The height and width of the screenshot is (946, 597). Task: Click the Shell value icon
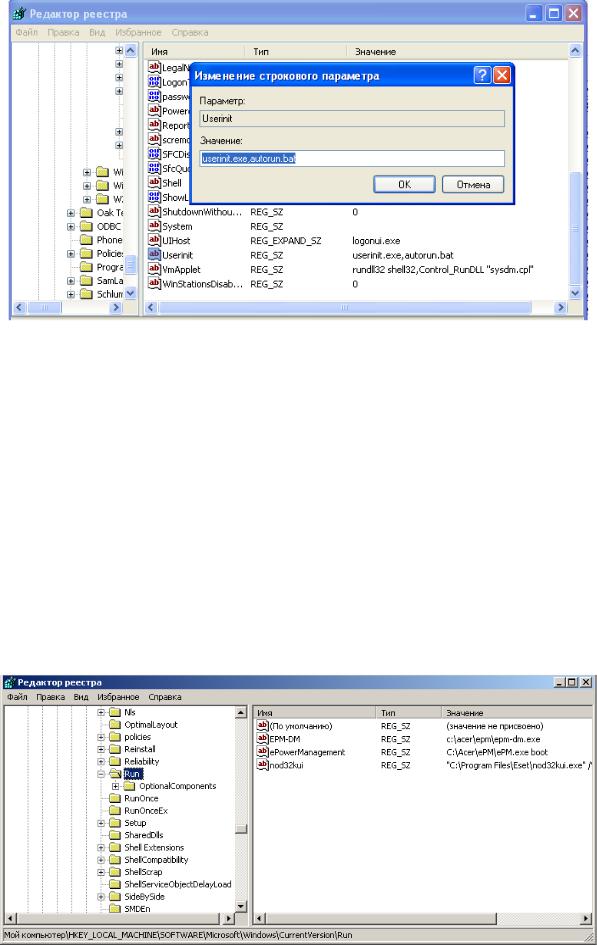point(154,182)
